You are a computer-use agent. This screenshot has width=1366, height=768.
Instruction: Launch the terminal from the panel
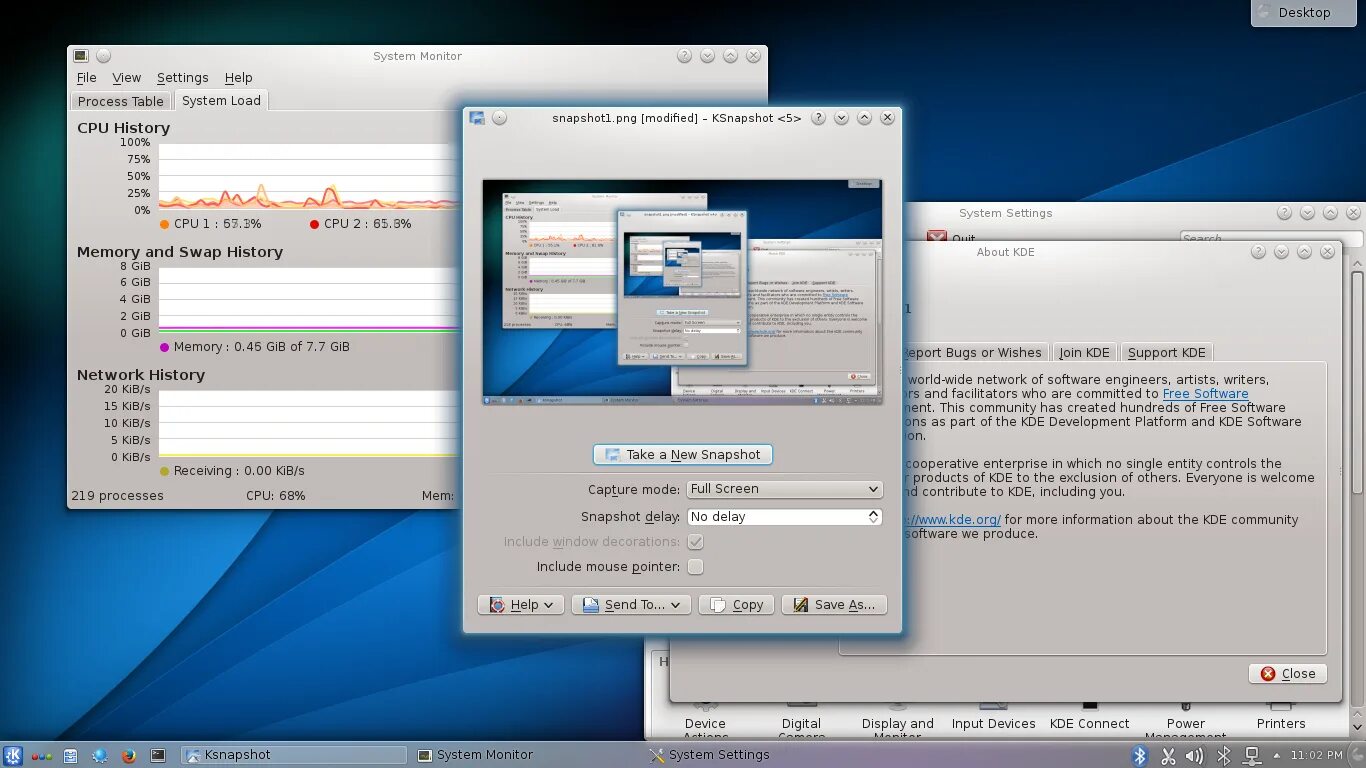(x=158, y=756)
